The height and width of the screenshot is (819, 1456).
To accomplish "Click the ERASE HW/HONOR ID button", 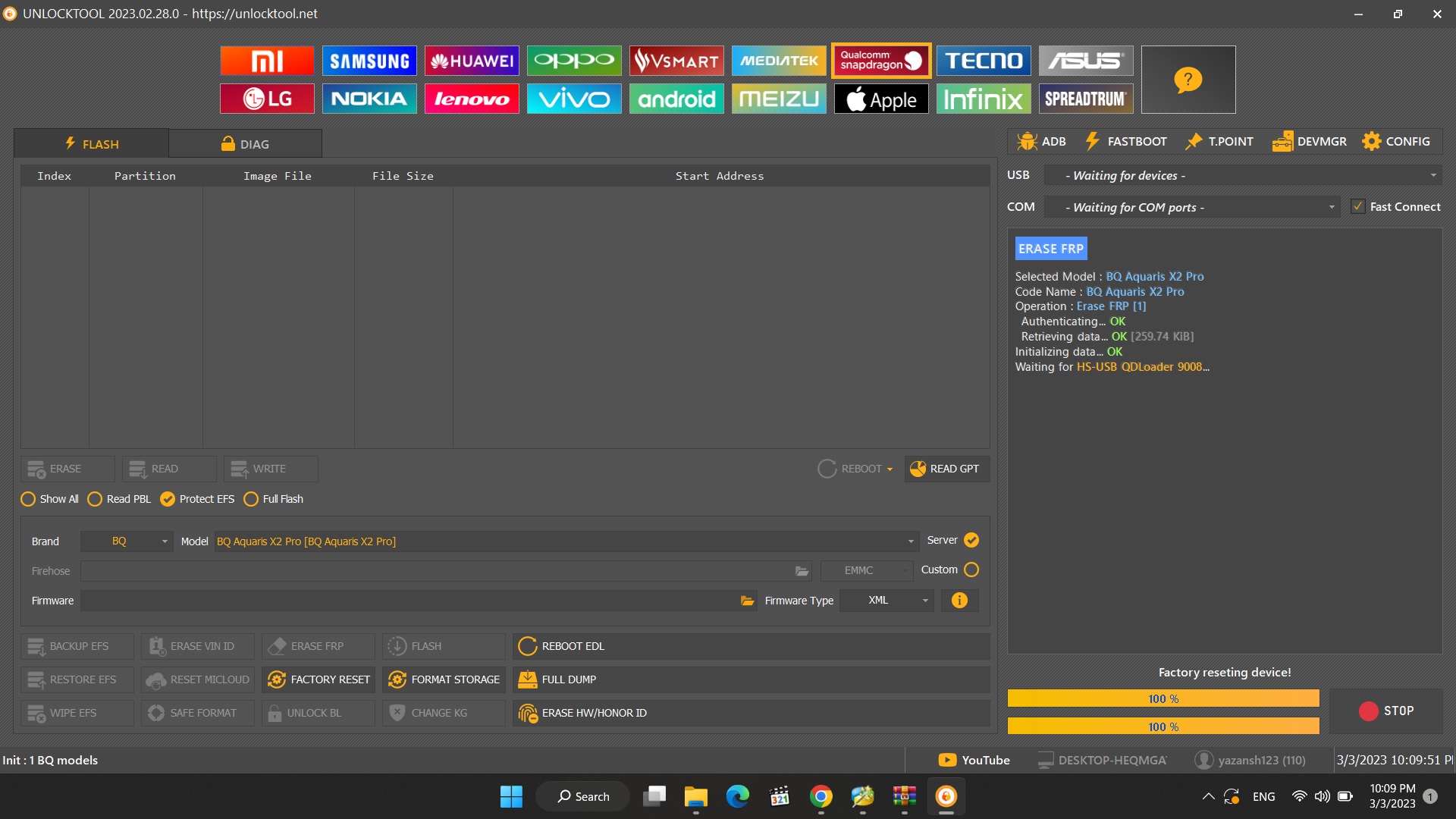I will (x=751, y=713).
